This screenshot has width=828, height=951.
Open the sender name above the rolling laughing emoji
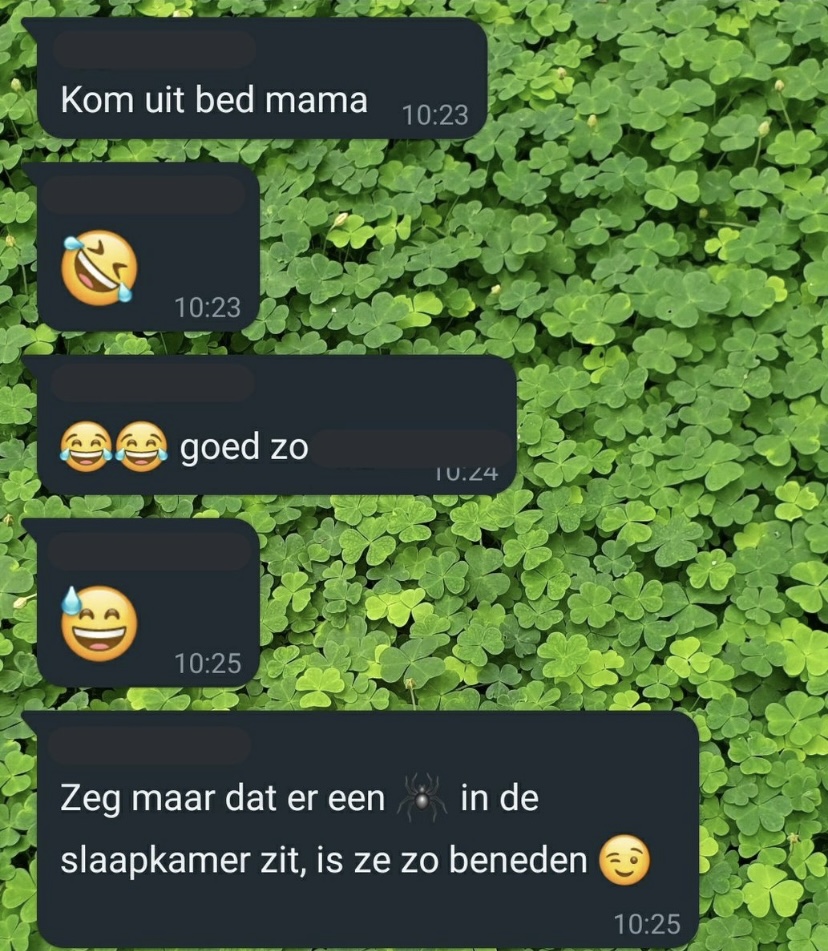(146, 195)
